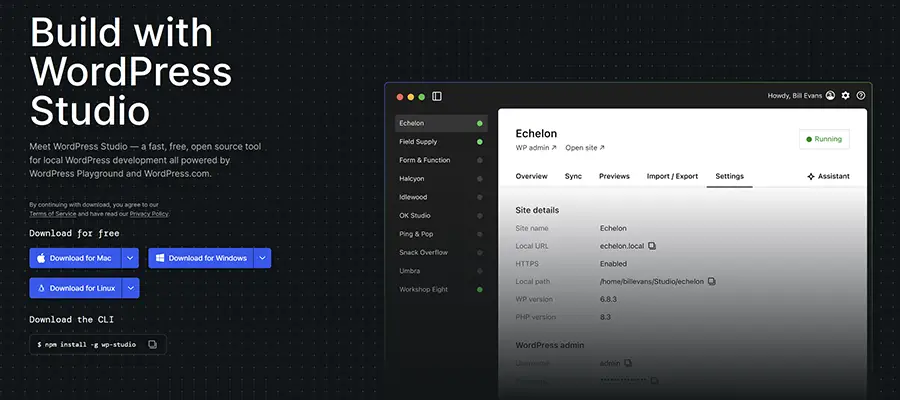Click the Site details heading
The image size is (900, 400).
pos(537,210)
